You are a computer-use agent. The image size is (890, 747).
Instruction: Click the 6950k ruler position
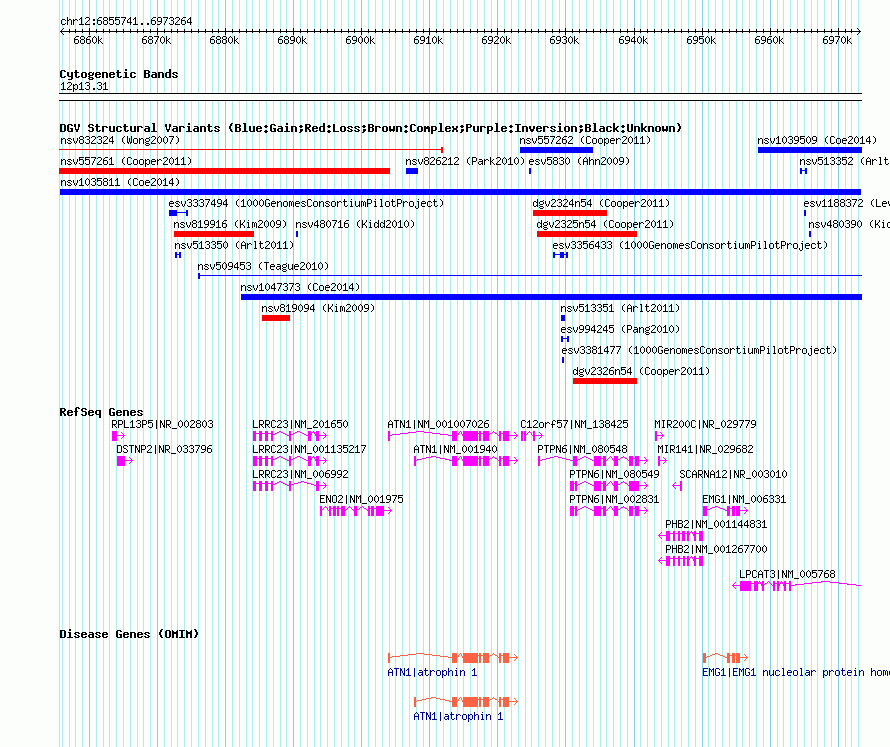701,40
